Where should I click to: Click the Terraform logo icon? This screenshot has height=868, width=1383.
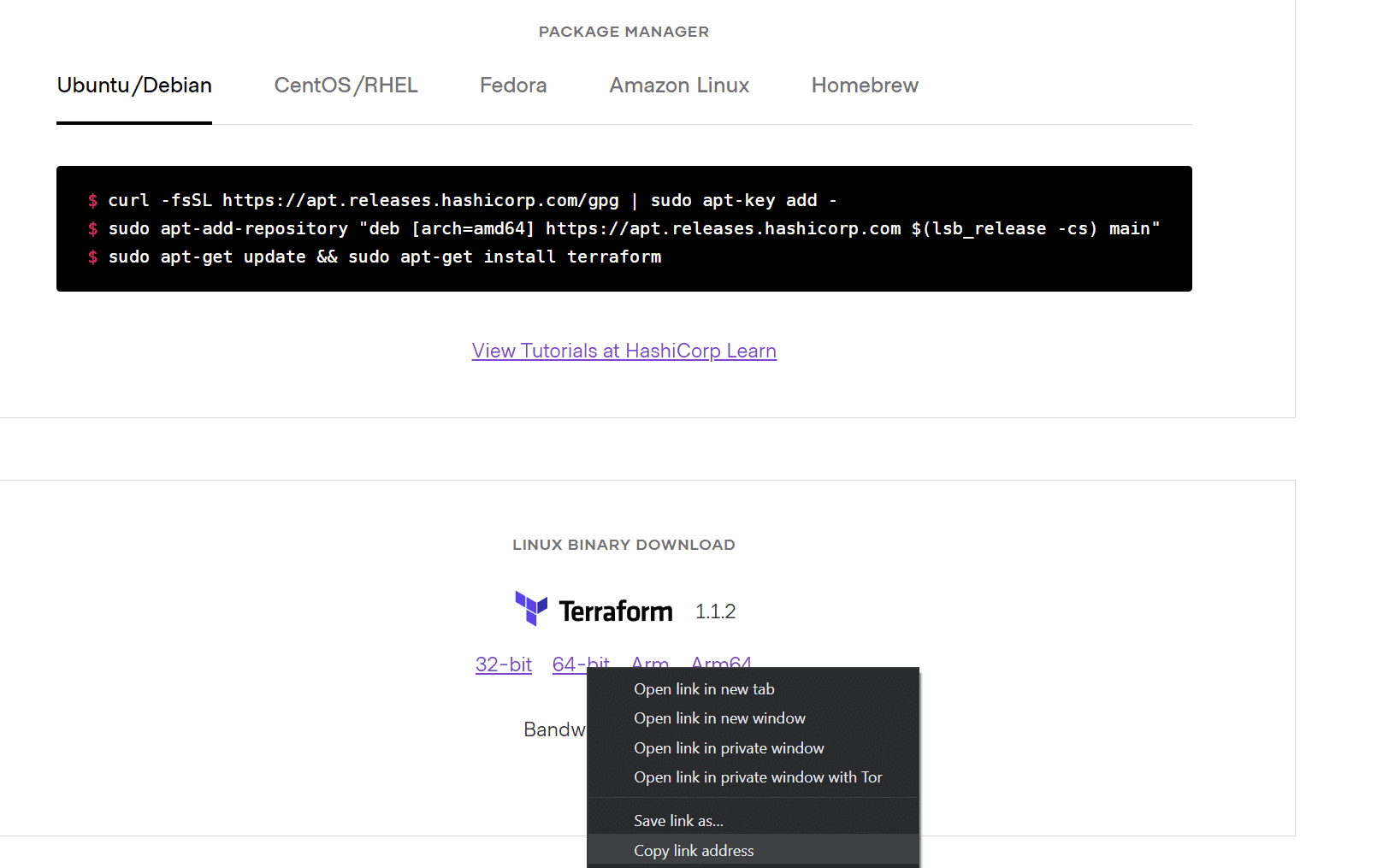(x=530, y=609)
